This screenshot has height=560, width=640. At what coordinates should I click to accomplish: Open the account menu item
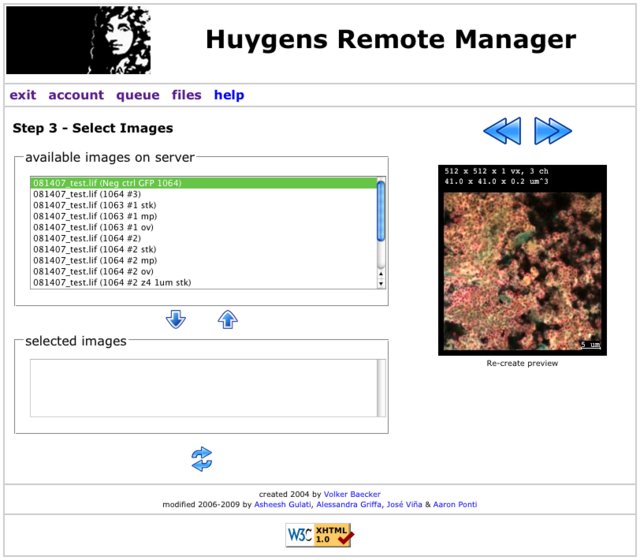pos(76,95)
